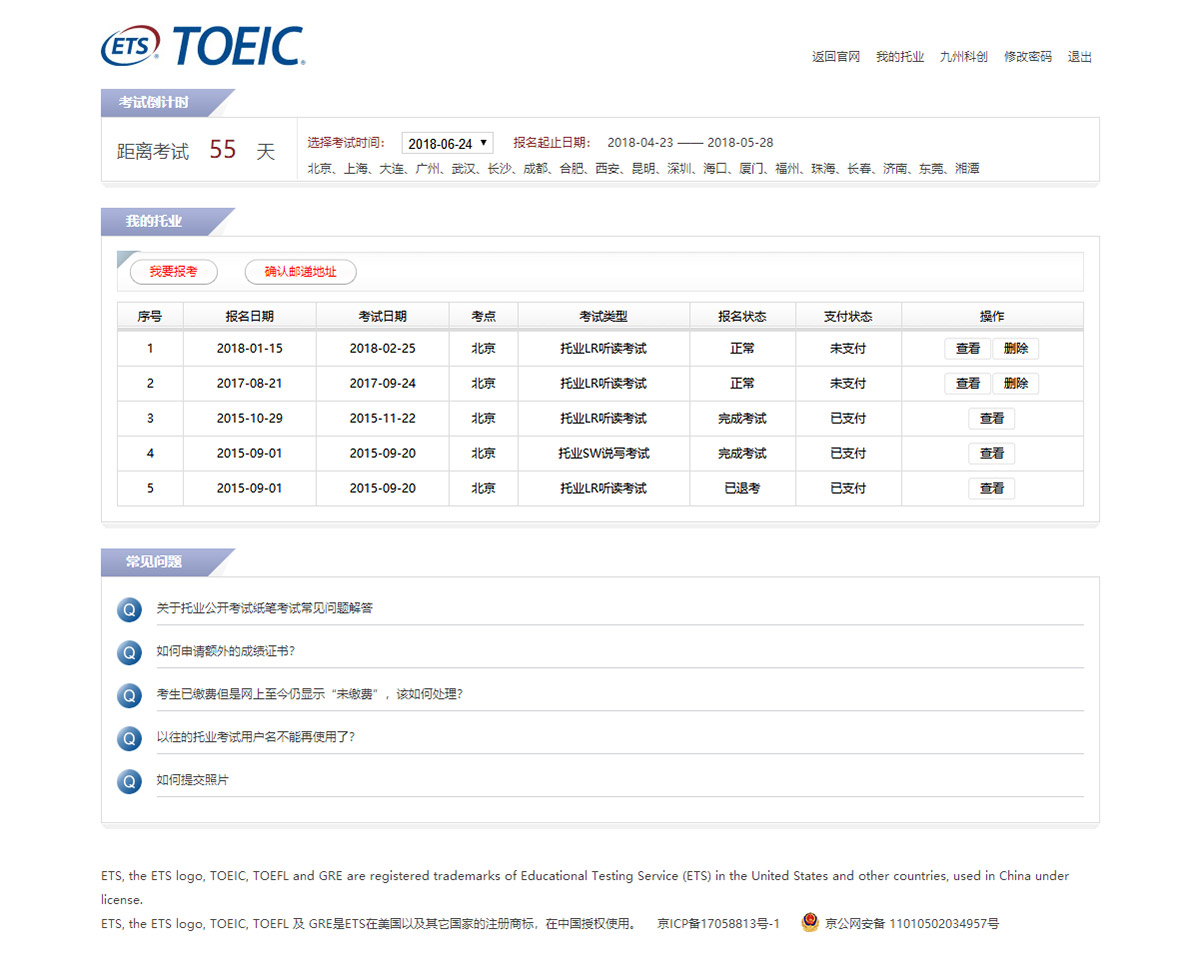Open 我的托业 in top navigation

[899, 57]
